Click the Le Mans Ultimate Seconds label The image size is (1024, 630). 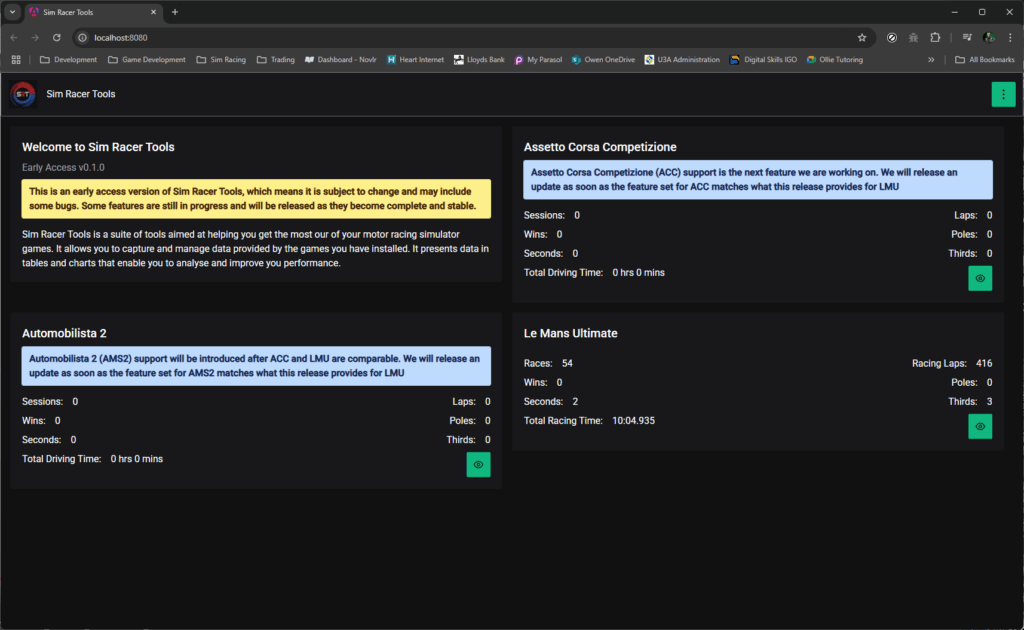pos(543,402)
